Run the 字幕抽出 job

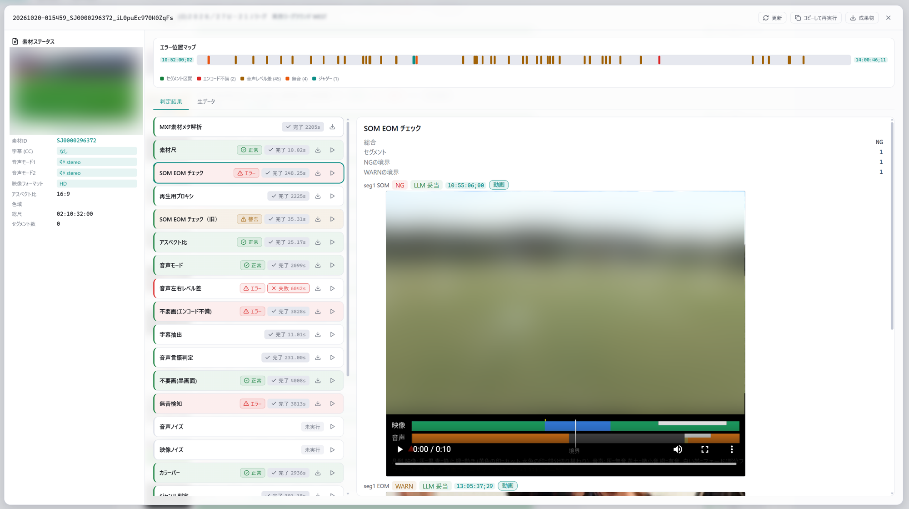click(x=333, y=335)
